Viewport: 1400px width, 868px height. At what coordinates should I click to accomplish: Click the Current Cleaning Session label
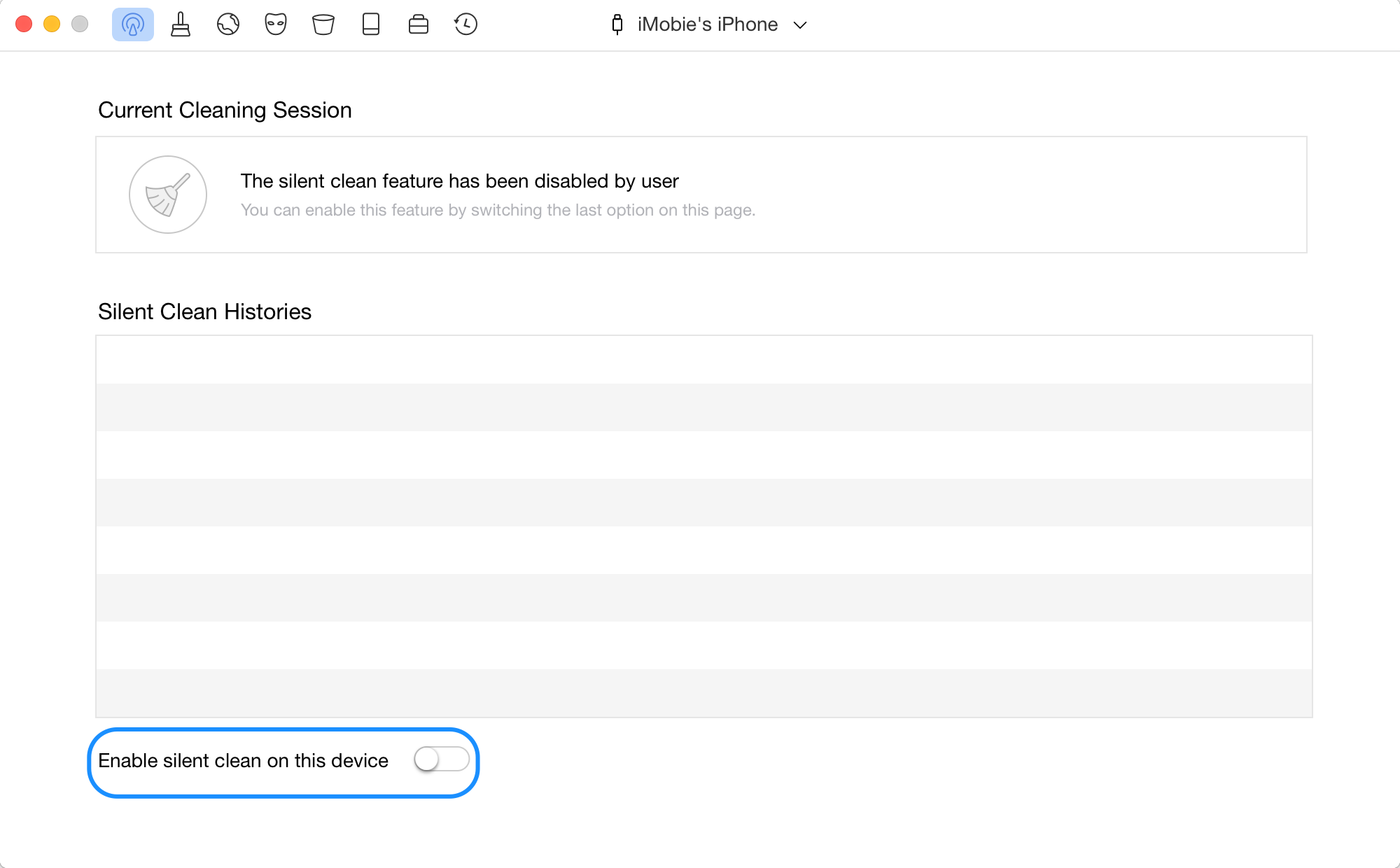[x=225, y=110]
